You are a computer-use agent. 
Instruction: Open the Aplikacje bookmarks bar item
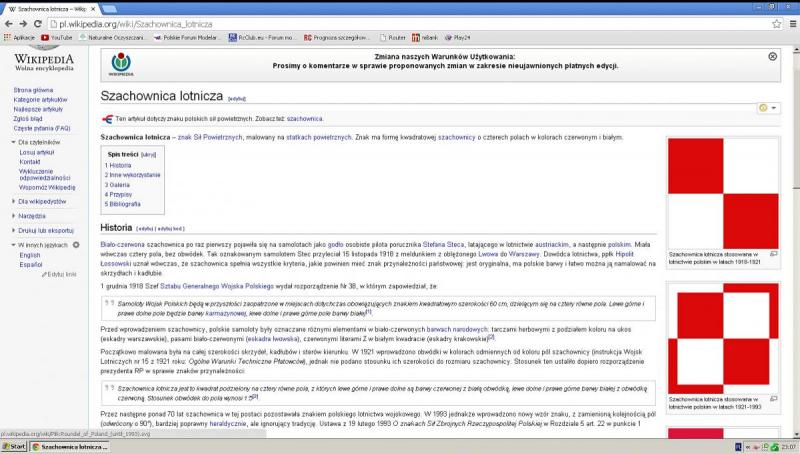tap(19, 37)
